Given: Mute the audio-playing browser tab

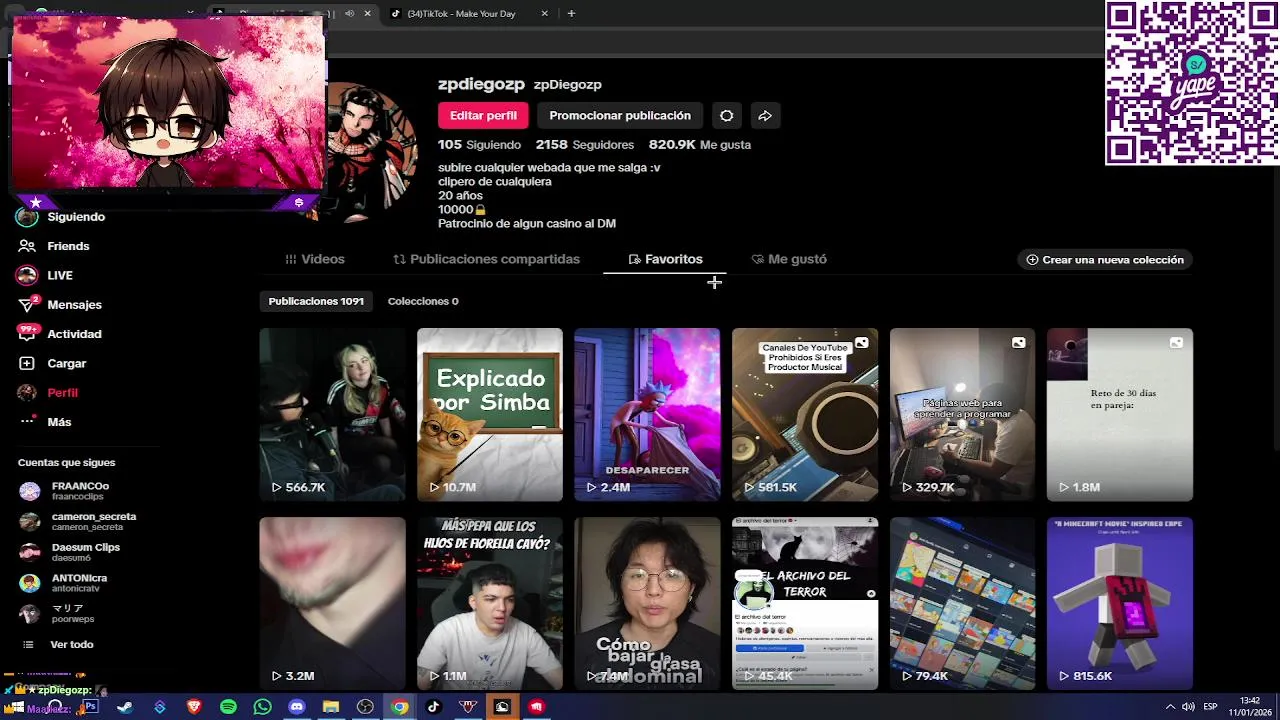Looking at the screenshot, I should (x=349, y=14).
